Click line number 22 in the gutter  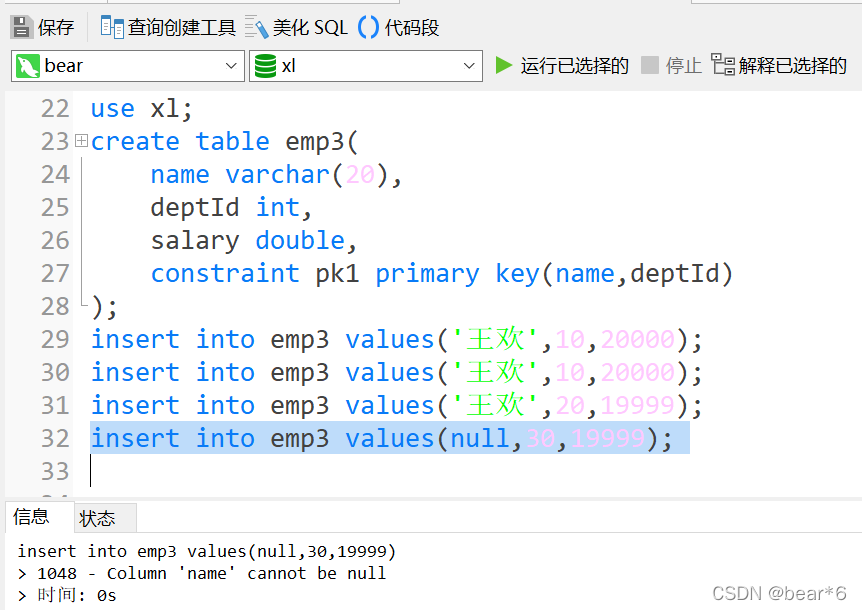[55, 109]
